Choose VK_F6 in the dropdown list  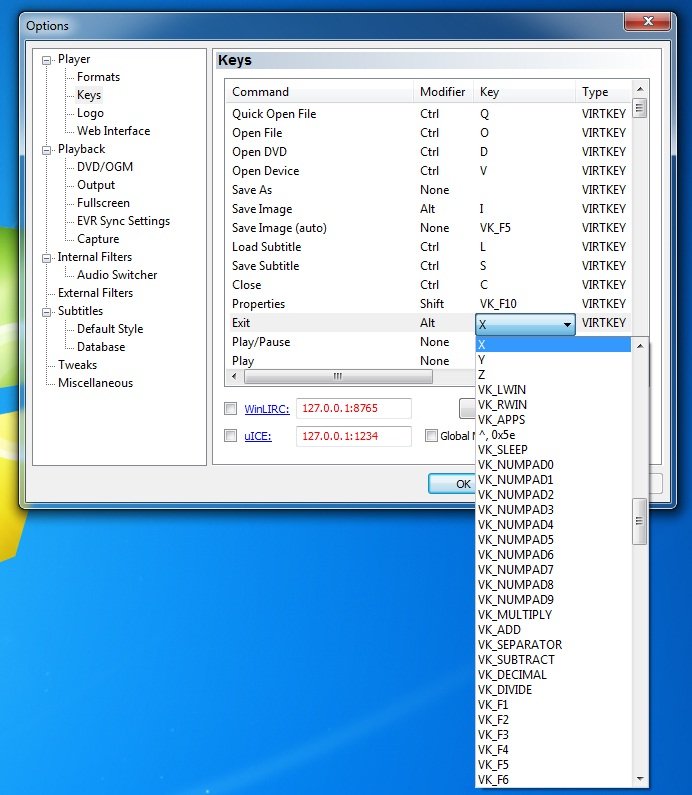click(553, 780)
